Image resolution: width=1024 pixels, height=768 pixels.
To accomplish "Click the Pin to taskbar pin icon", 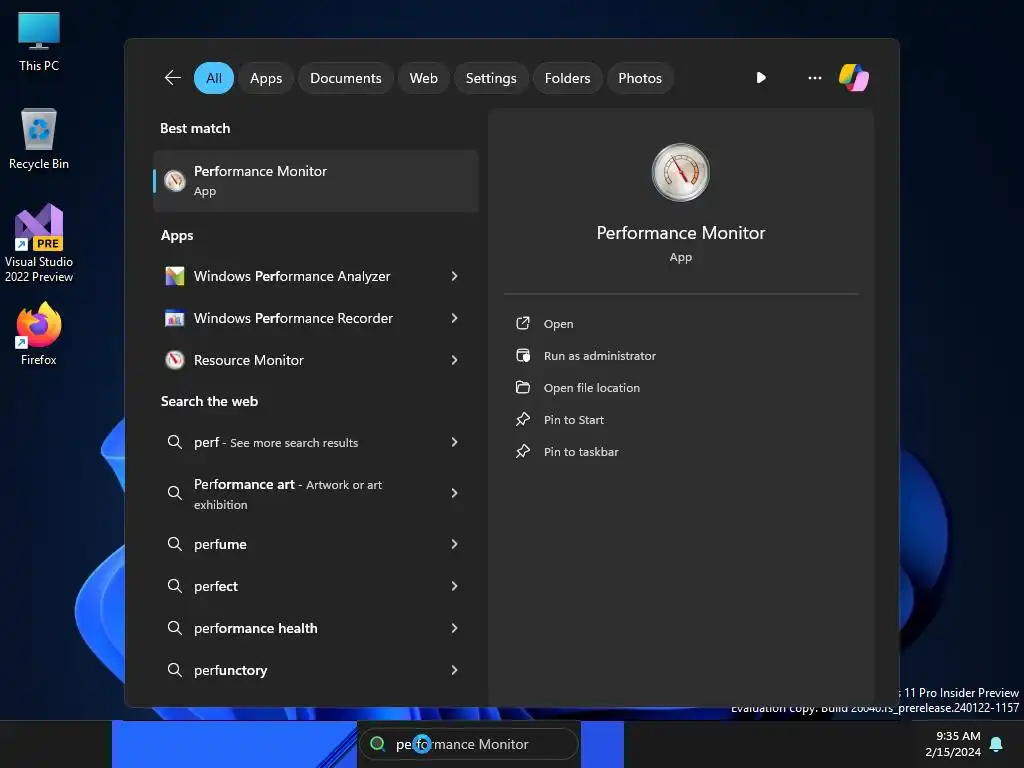I will coord(522,451).
